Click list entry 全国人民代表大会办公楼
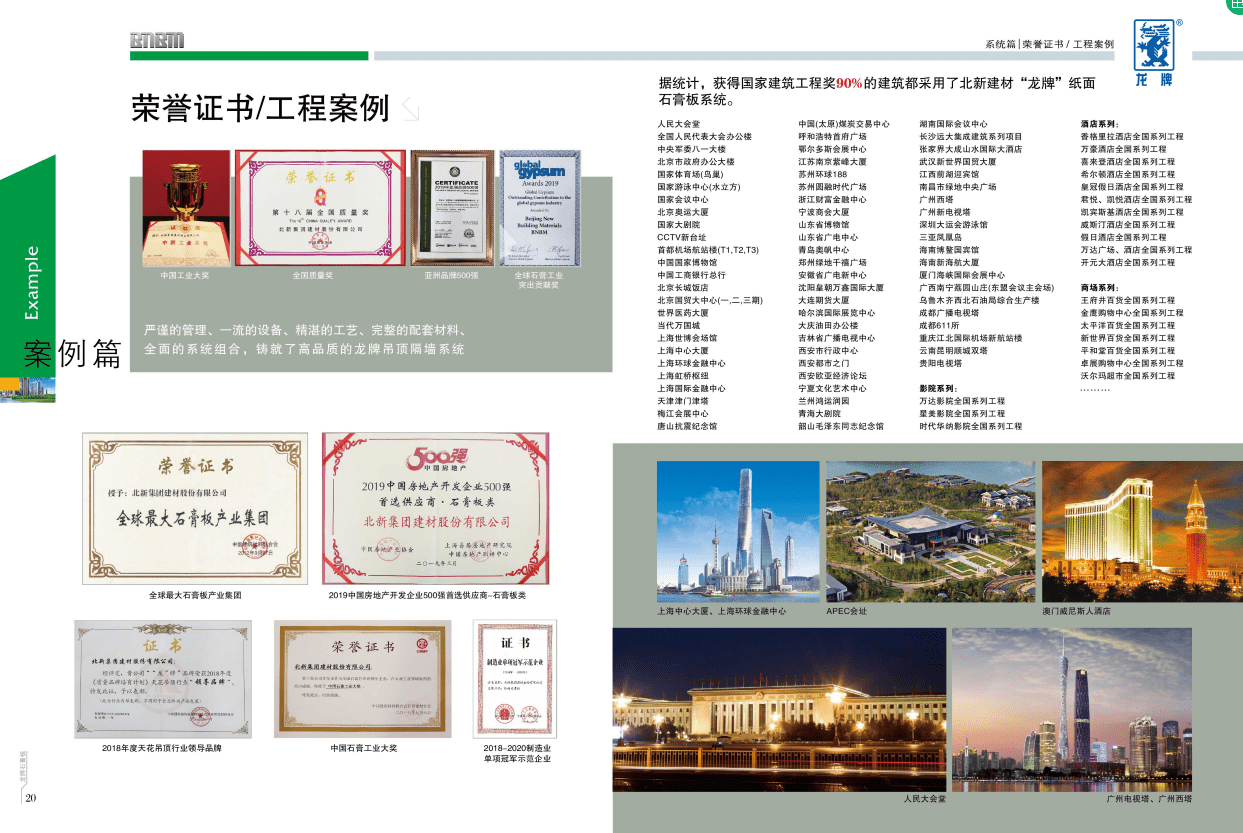Image resolution: width=1243 pixels, height=833 pixels. coord(704,136)
